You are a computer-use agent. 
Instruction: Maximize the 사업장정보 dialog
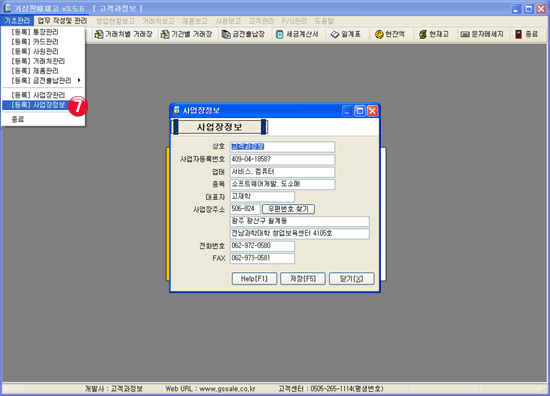(360, 111)
